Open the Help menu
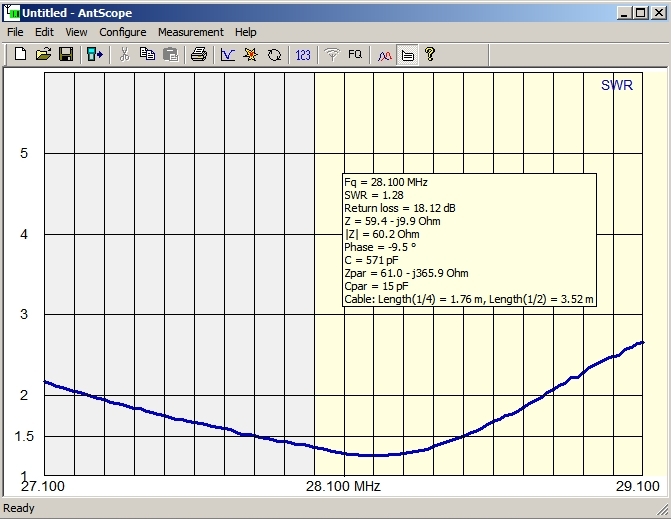 coord(245,32)
